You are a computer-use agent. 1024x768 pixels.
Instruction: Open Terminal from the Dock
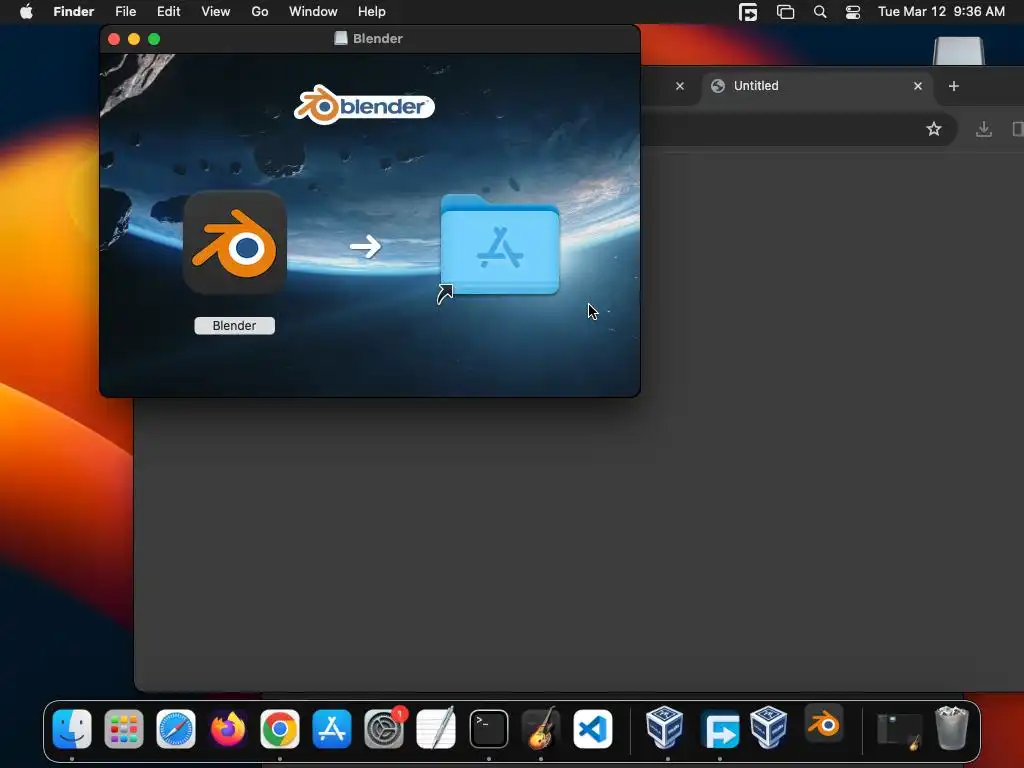[488, 729]
